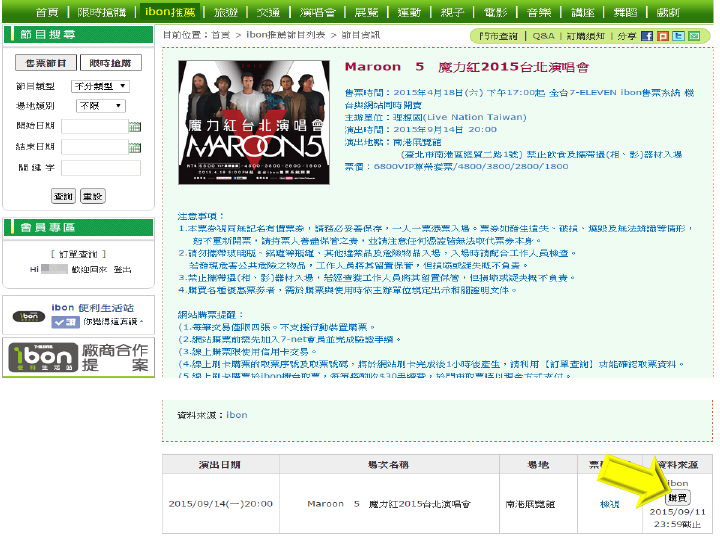This screenshot has width=720, height=540.
Task: Click the 會員專區 panel header
Action: click(79, 227)
